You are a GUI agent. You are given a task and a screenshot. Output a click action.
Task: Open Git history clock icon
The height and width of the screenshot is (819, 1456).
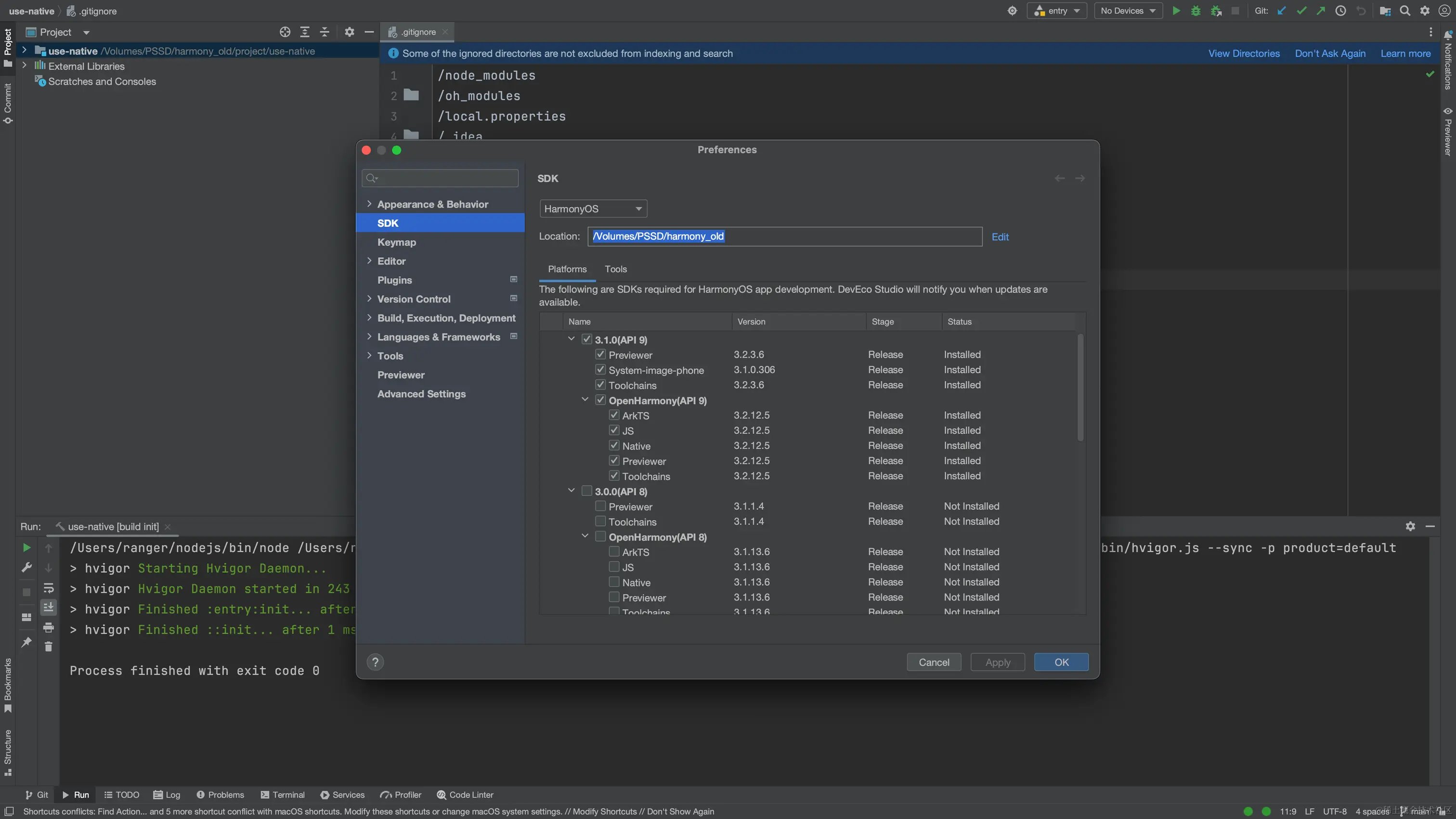pos(1340,11)
